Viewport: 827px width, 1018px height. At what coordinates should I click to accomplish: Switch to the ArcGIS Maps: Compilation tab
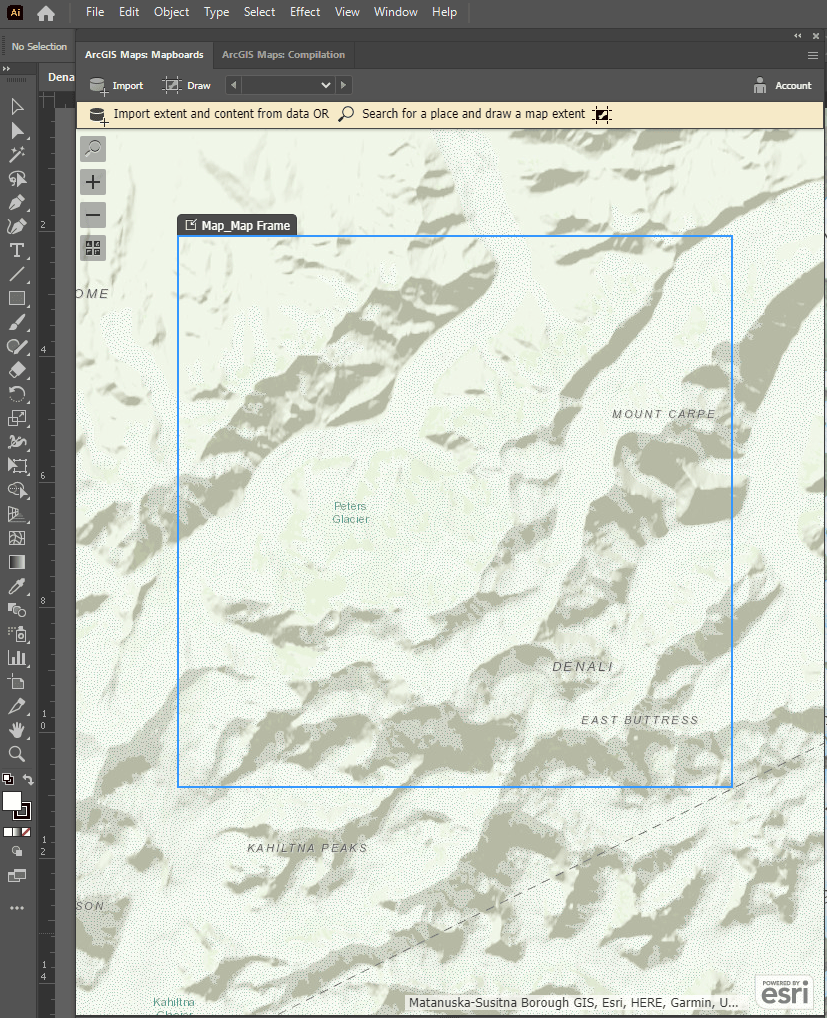click(282, 55)
